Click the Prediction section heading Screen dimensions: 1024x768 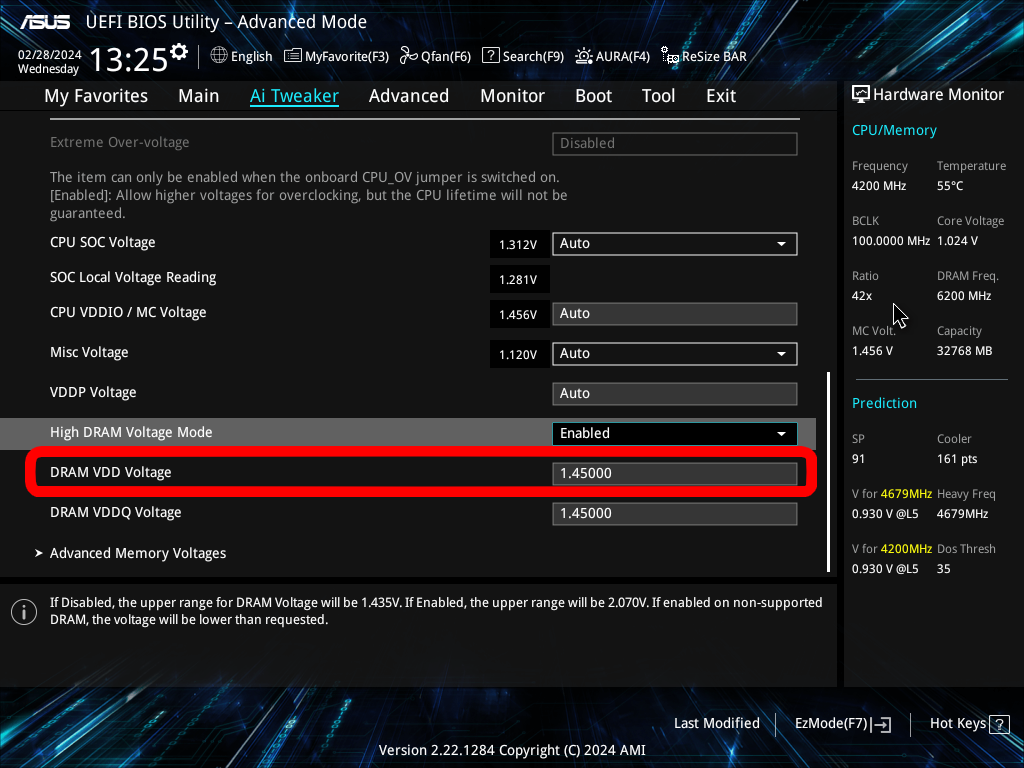[884, 403]
